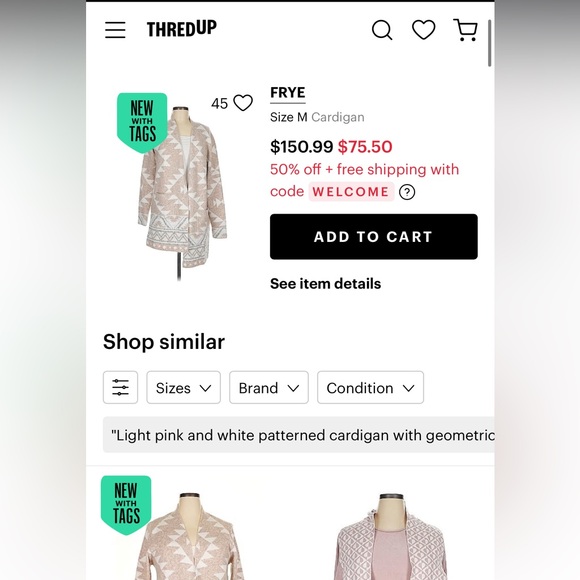
Task: Click the WELCOME code help question mark
Action: [407, 192]
